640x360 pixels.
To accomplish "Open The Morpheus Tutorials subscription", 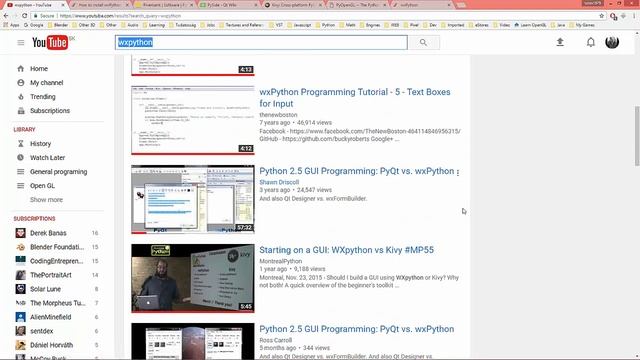I will tap(58, 303).
